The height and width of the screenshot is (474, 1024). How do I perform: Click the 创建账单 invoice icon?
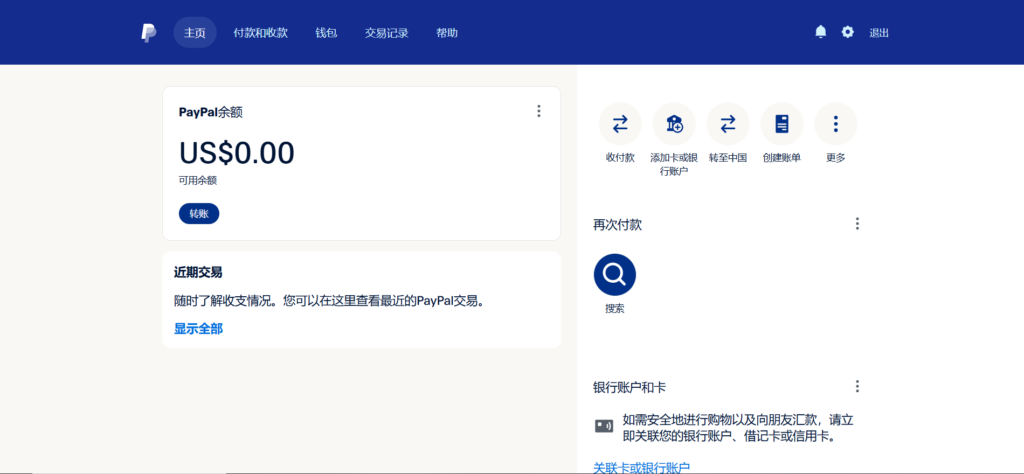[782, 124]
